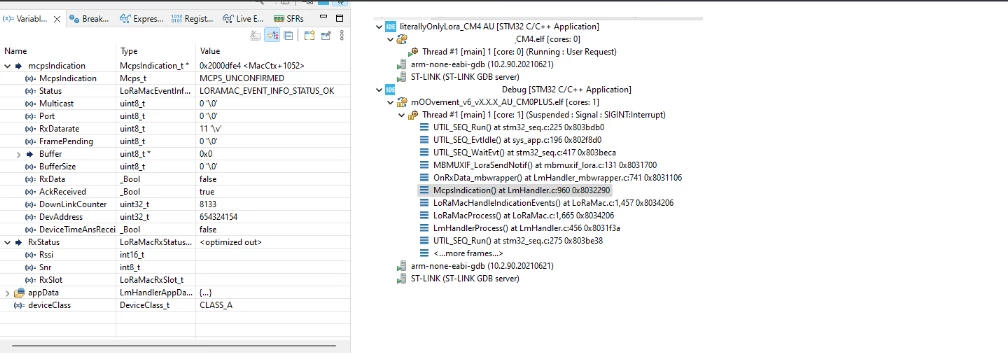This screenshot has height=364, width=1008.
Task: Select the OnRxData_mbwrapper() stack frame
Action: pos(551,177)
